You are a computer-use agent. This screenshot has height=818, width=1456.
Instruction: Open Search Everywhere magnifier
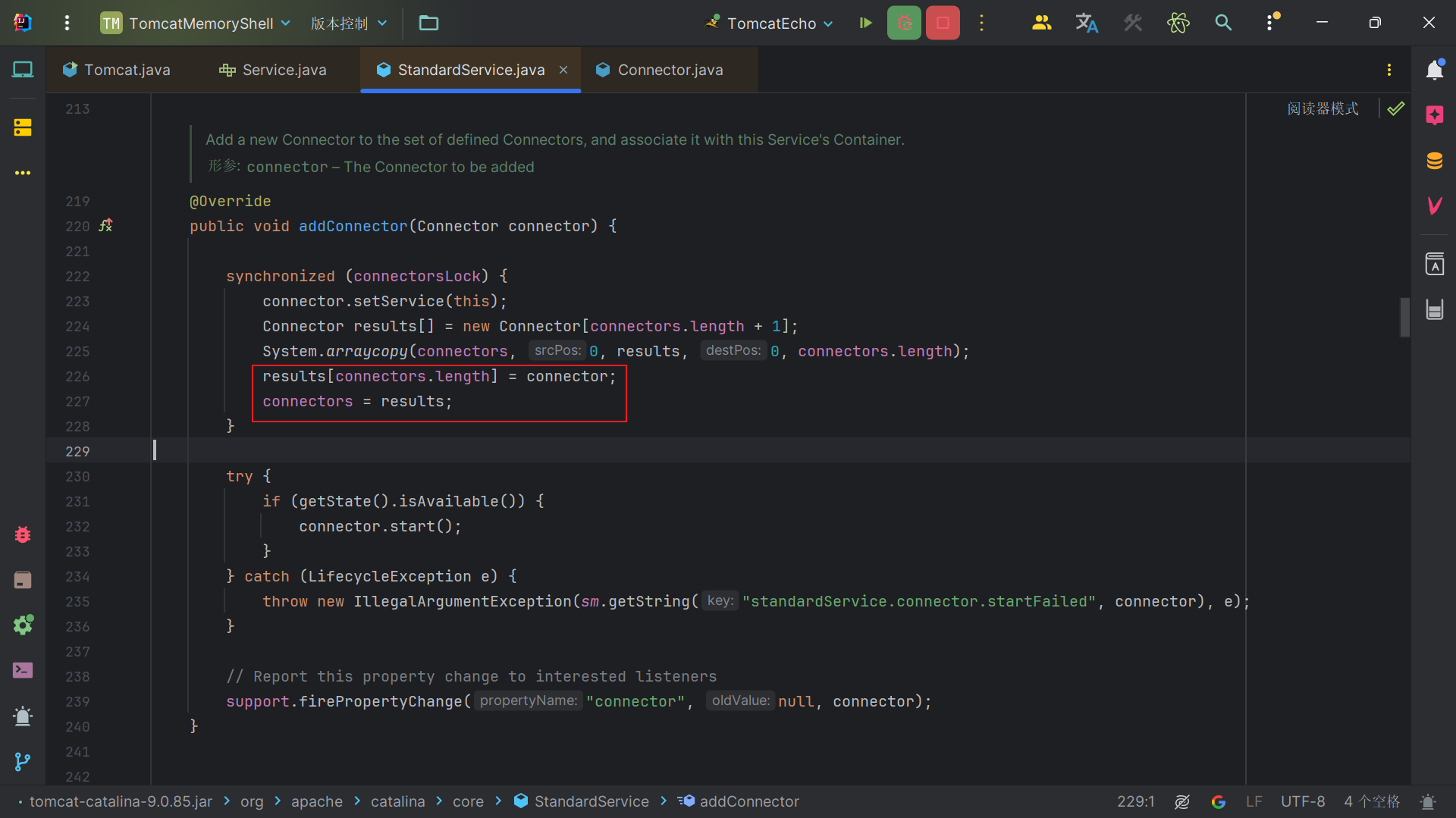pyautogui.click(x=1223, y=23)
